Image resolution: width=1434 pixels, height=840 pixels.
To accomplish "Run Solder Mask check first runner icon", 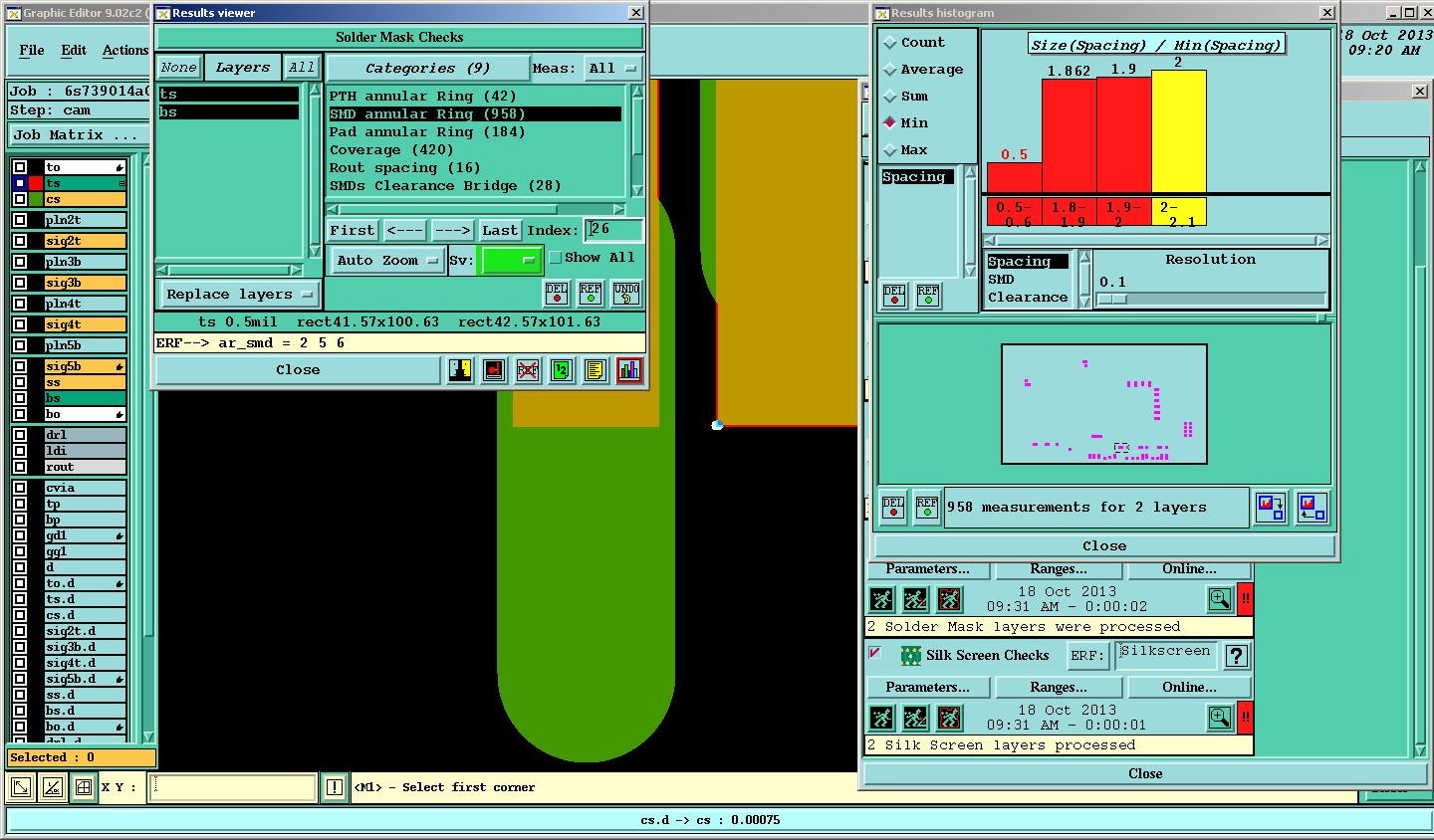I will (x=882, y=599).
